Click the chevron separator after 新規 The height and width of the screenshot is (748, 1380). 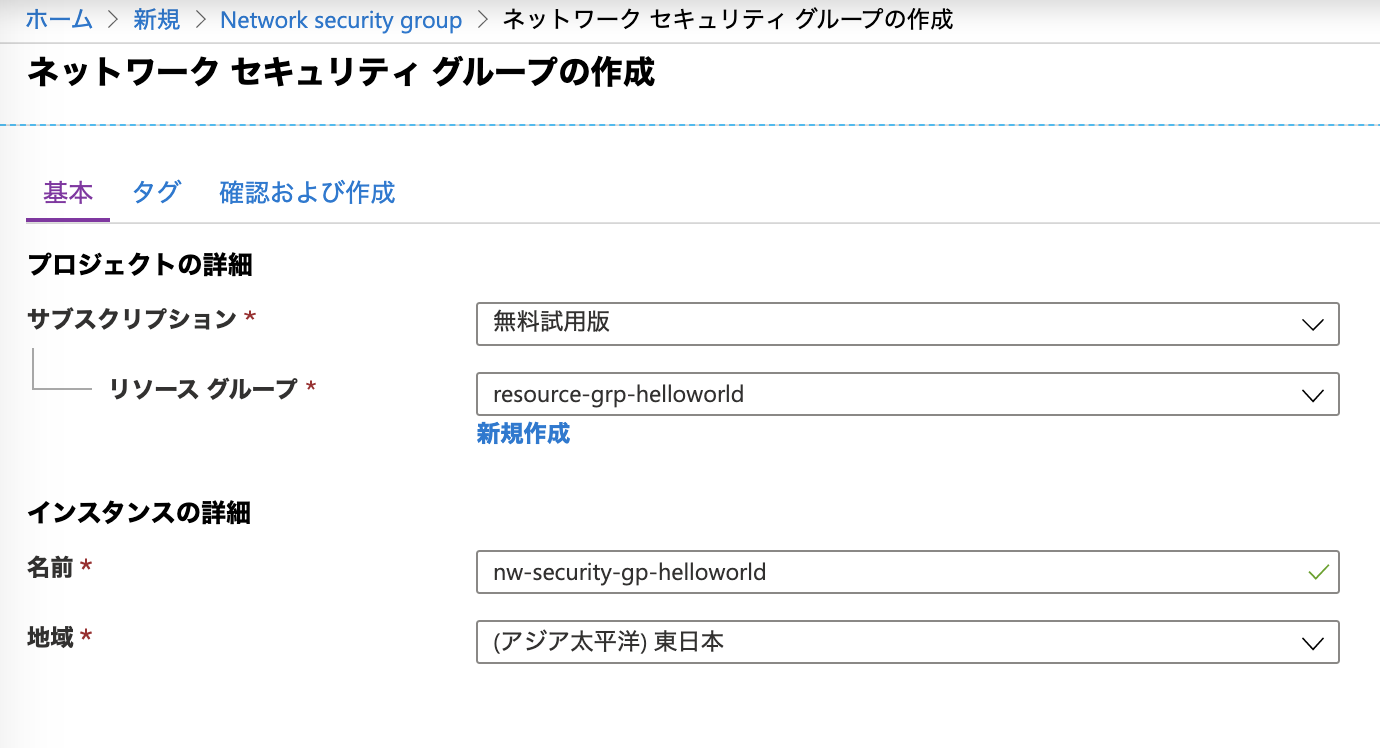click(x=200, y=20)
